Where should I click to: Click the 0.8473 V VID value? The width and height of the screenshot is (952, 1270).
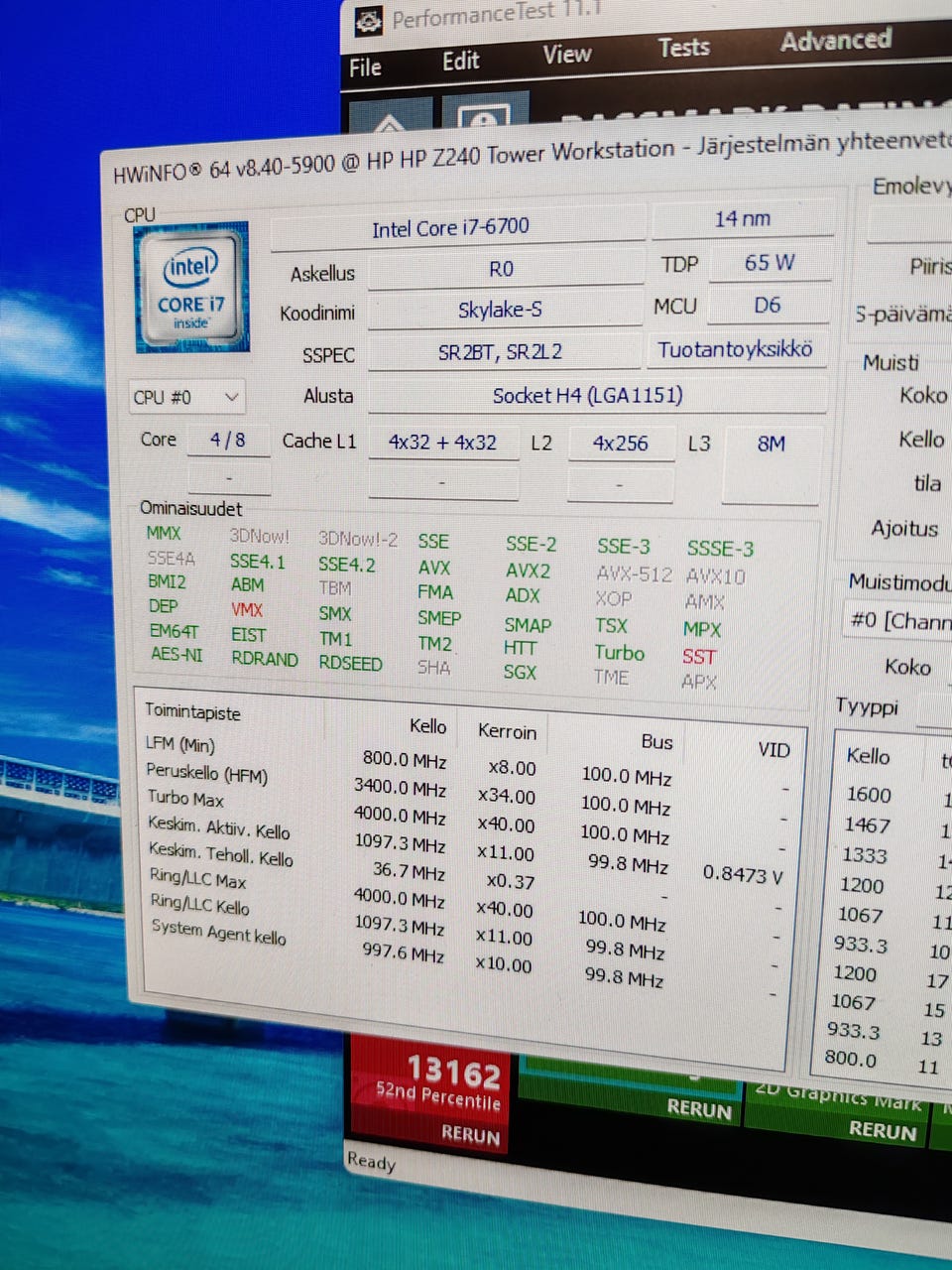tap(742, 874)
